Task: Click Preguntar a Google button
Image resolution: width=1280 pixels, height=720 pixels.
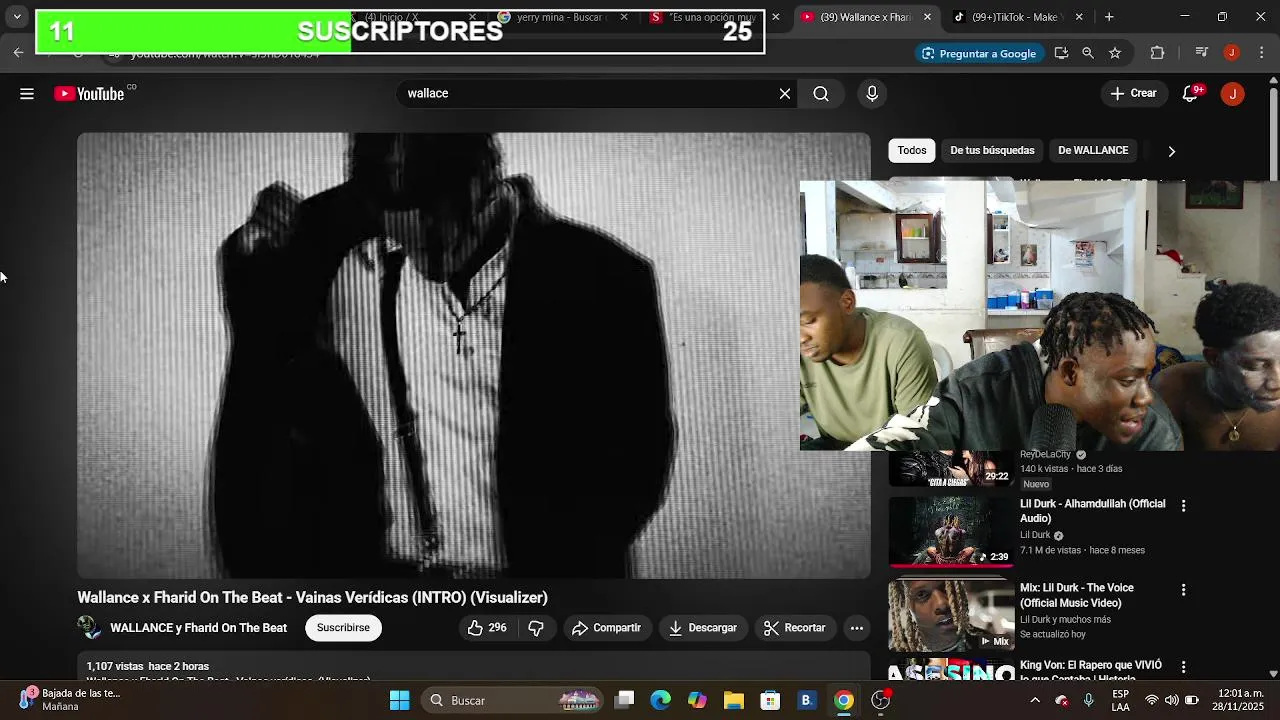Action: (x=978, y=53)
